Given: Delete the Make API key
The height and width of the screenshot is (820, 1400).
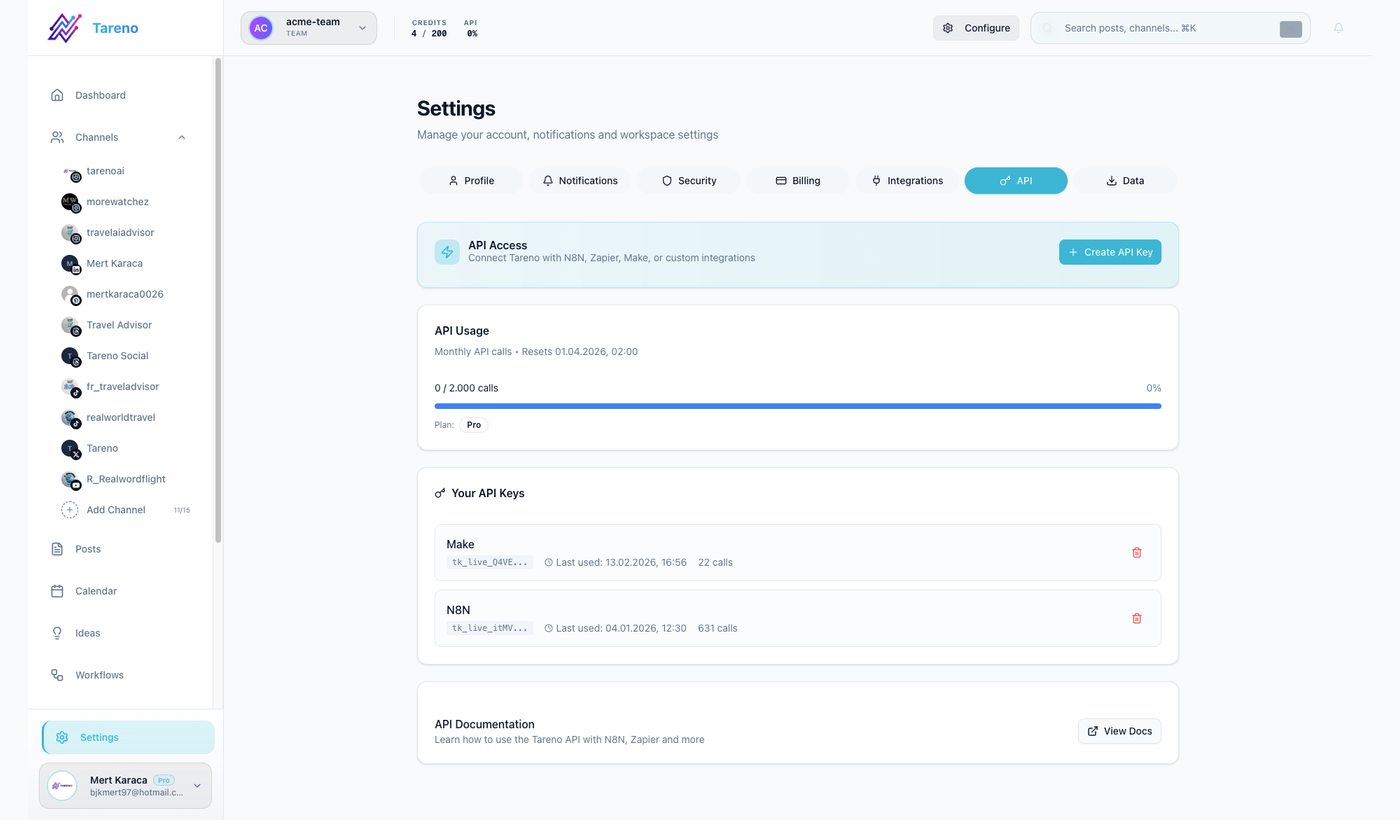Looking at the screenshot, I should tap(1136, 552).
